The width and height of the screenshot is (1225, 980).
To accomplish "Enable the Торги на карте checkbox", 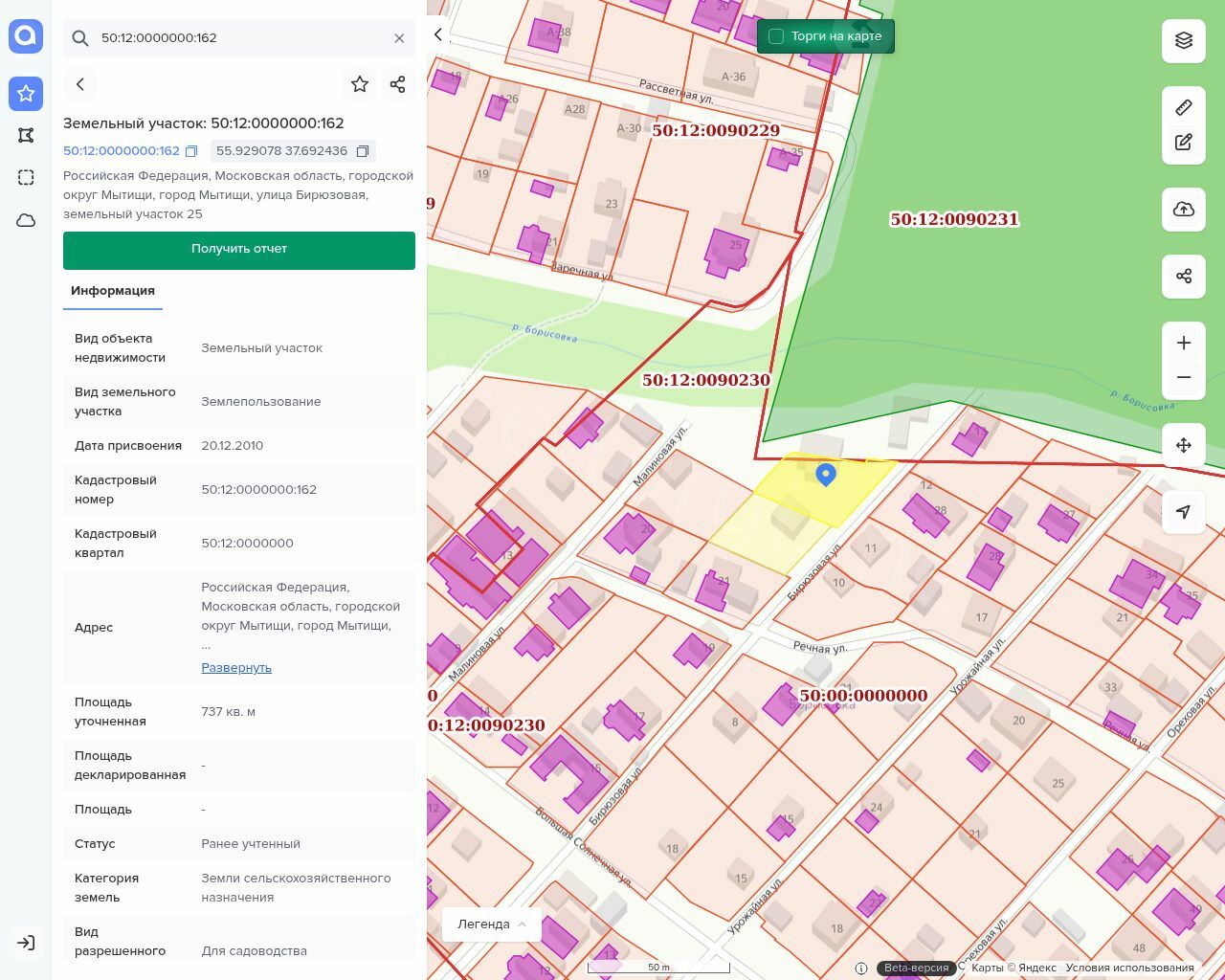I will tap(776, 36).
